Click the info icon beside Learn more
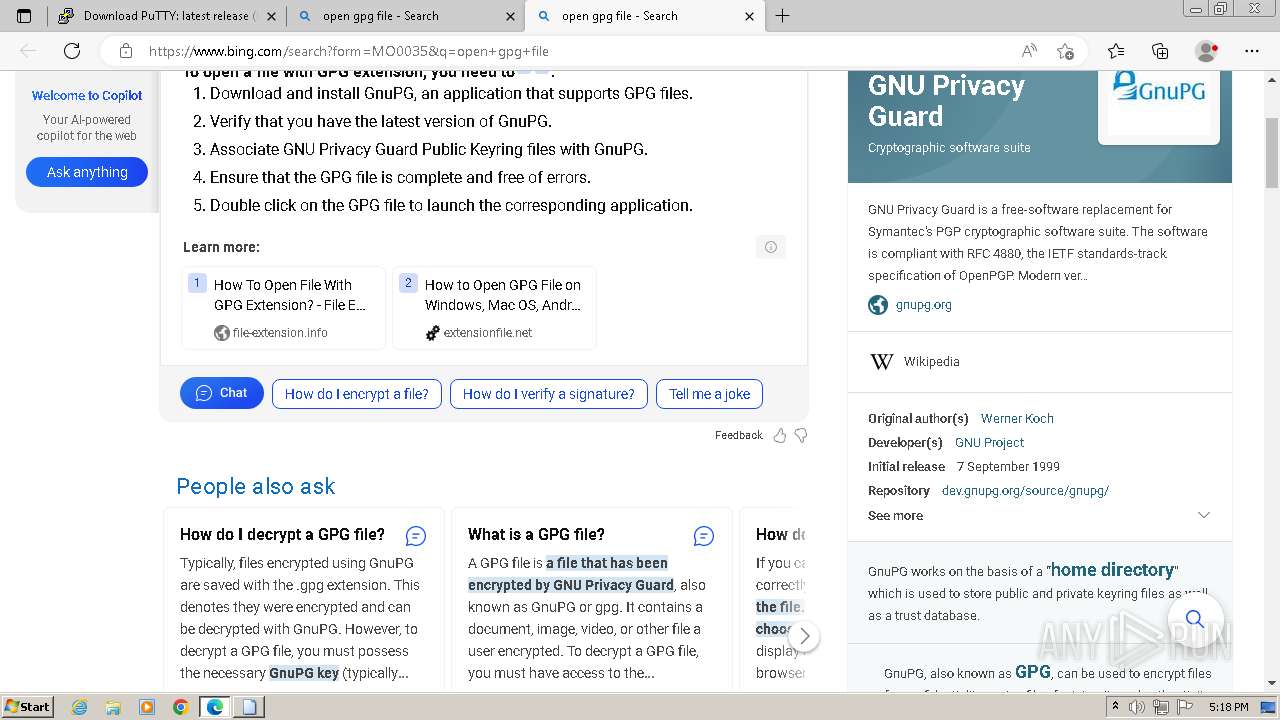Screen dimensions: 1280x720 click(x=770, y=247)
